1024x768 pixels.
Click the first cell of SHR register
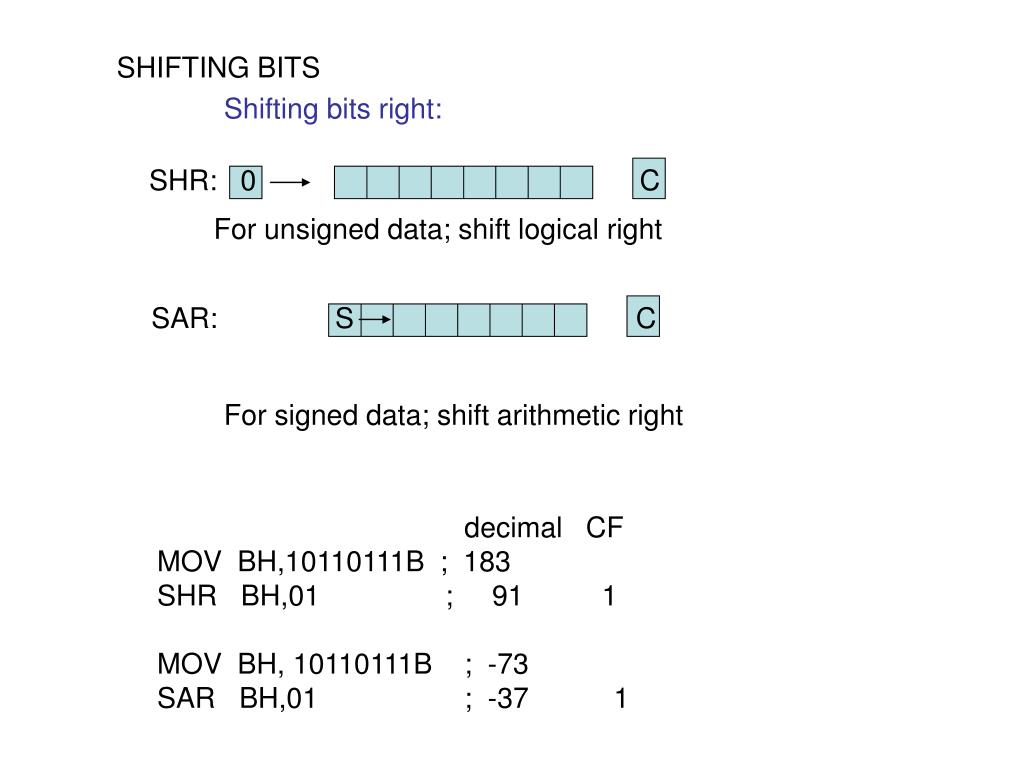tap(350, 182)
